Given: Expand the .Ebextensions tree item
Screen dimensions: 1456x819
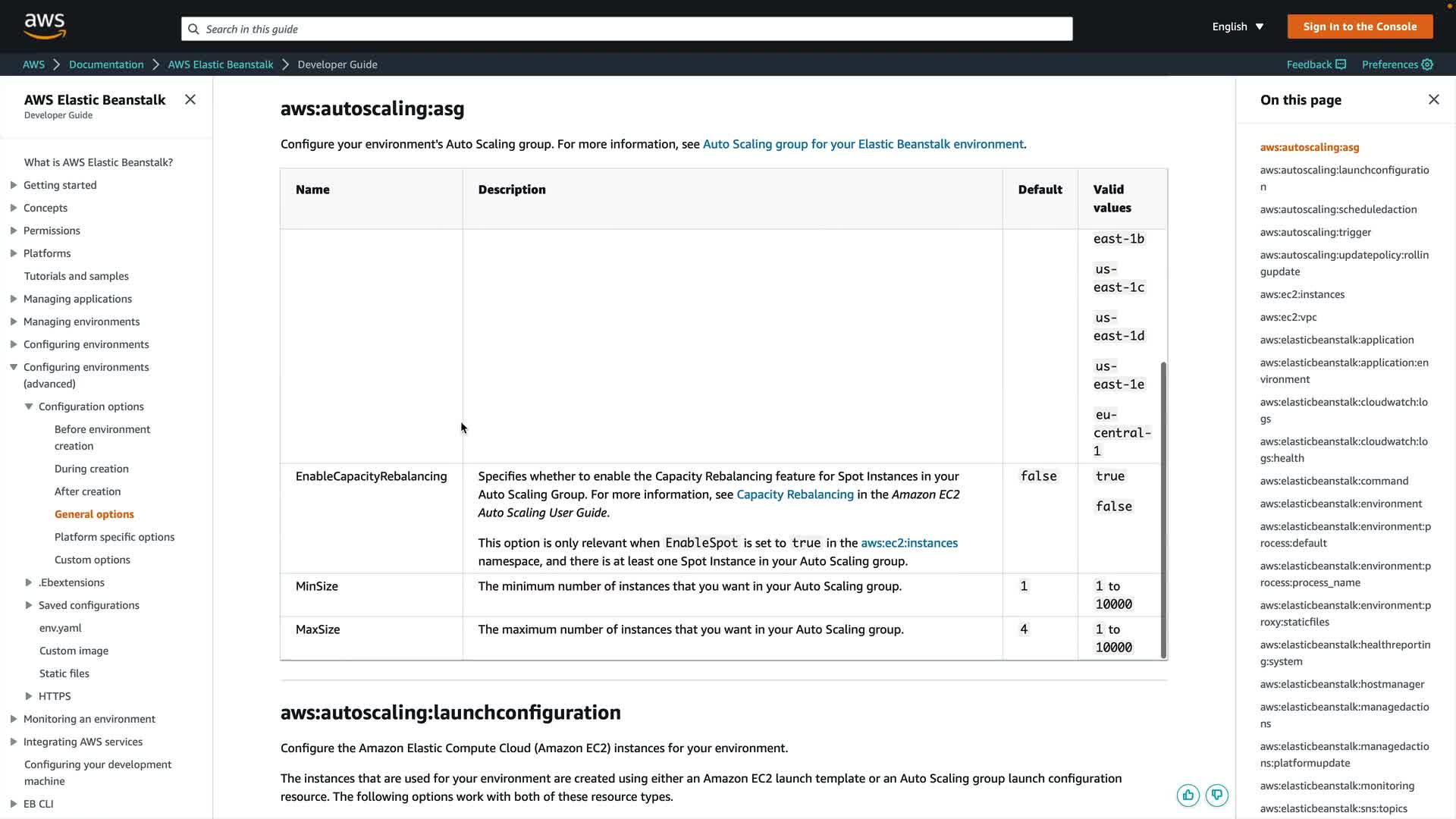Looking at the screenshot, I should 29,582.
